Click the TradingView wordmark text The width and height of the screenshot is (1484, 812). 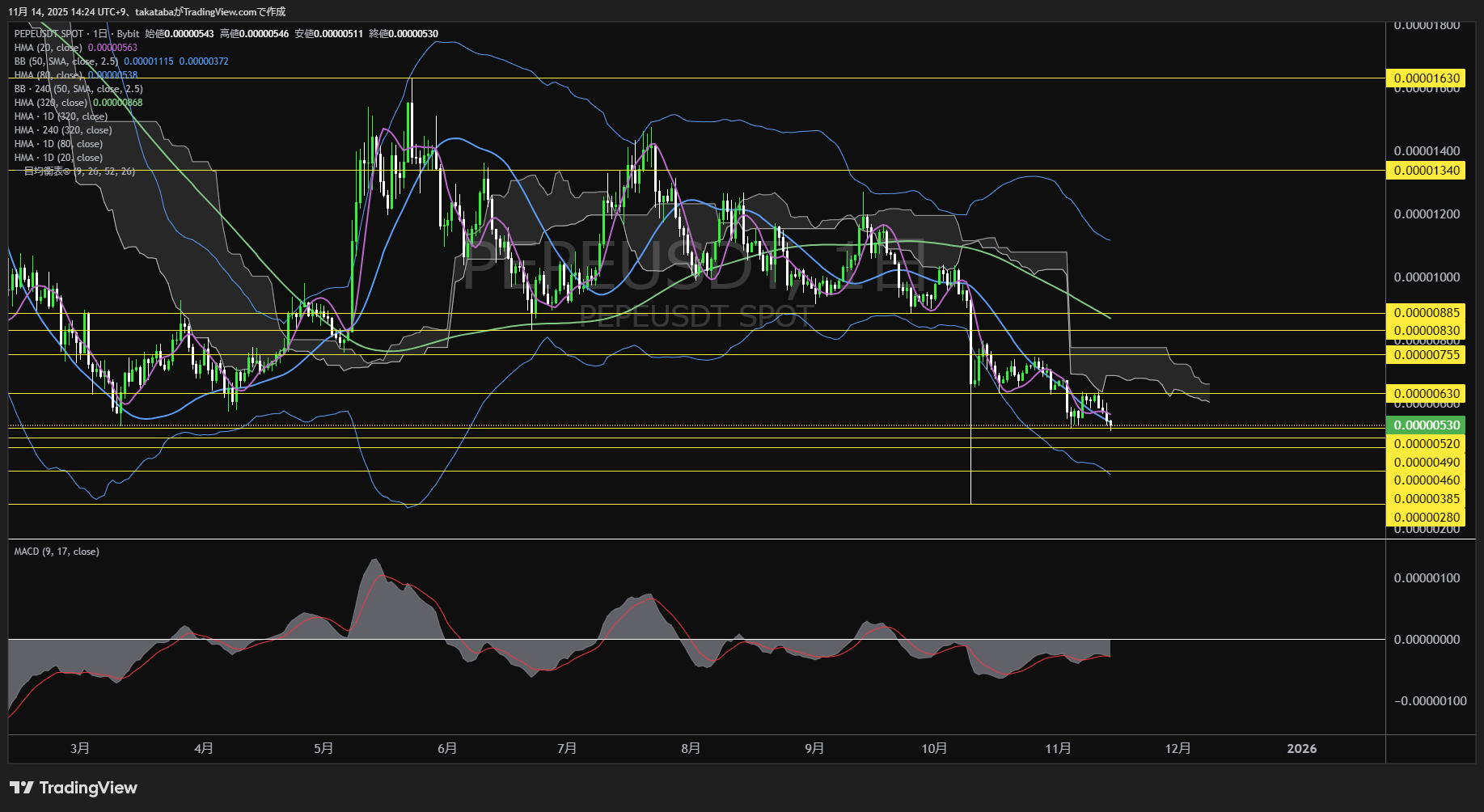[88, 788]
